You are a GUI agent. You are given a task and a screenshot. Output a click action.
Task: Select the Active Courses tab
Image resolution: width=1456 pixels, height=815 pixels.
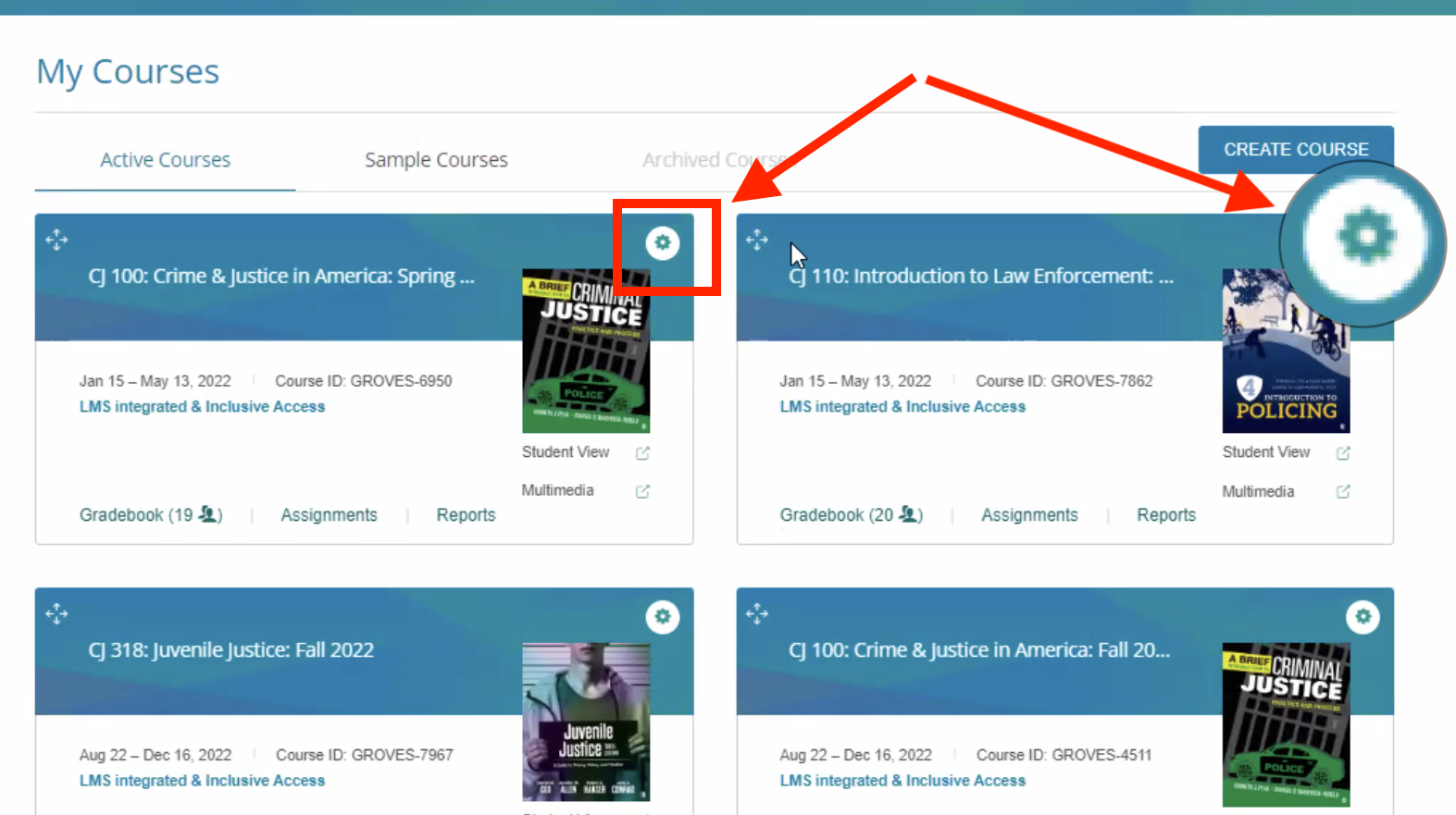click(165, 160)
